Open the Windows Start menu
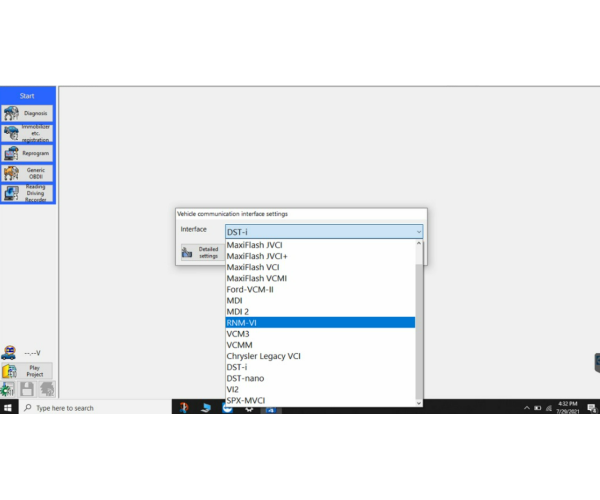 coord(8,408)
